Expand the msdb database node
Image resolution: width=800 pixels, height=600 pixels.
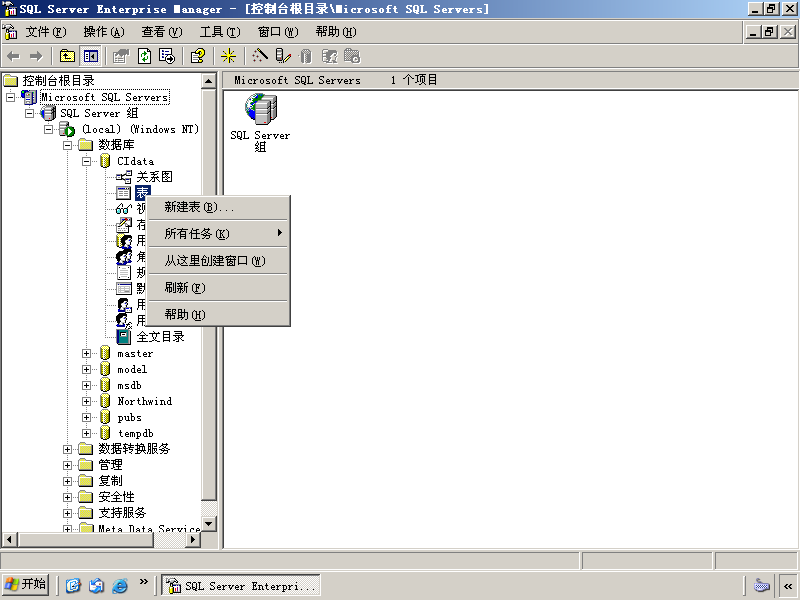87,386
